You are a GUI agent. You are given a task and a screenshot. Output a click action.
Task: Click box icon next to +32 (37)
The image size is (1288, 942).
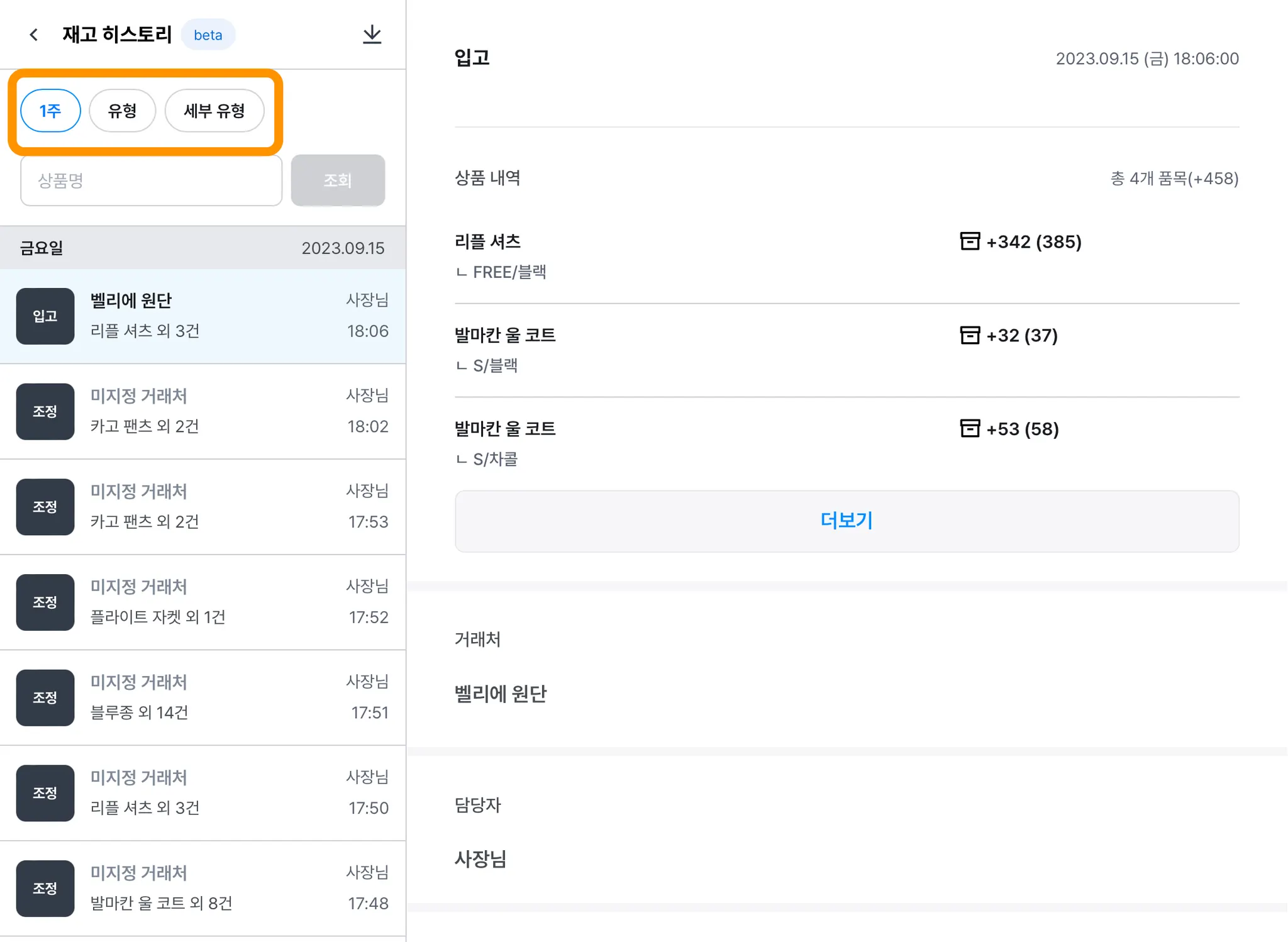click(x=970, y=335)
